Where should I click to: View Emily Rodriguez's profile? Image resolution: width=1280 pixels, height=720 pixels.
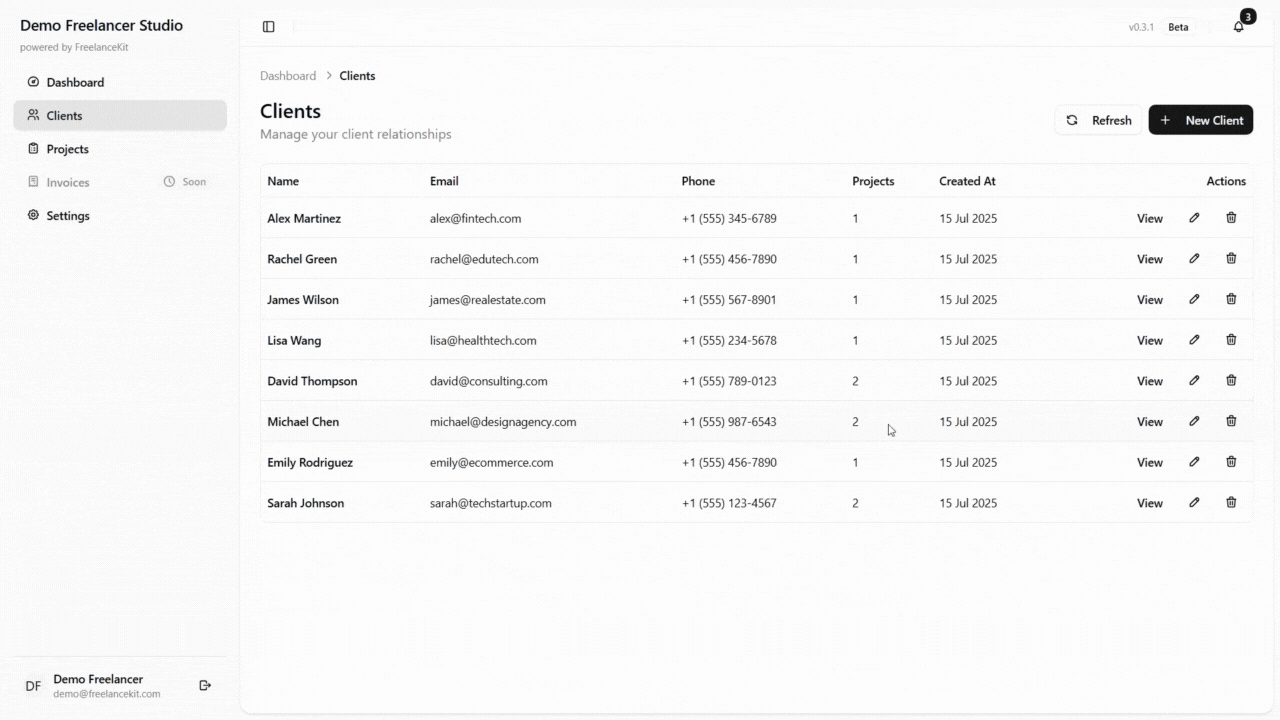tap(1149, 462)
